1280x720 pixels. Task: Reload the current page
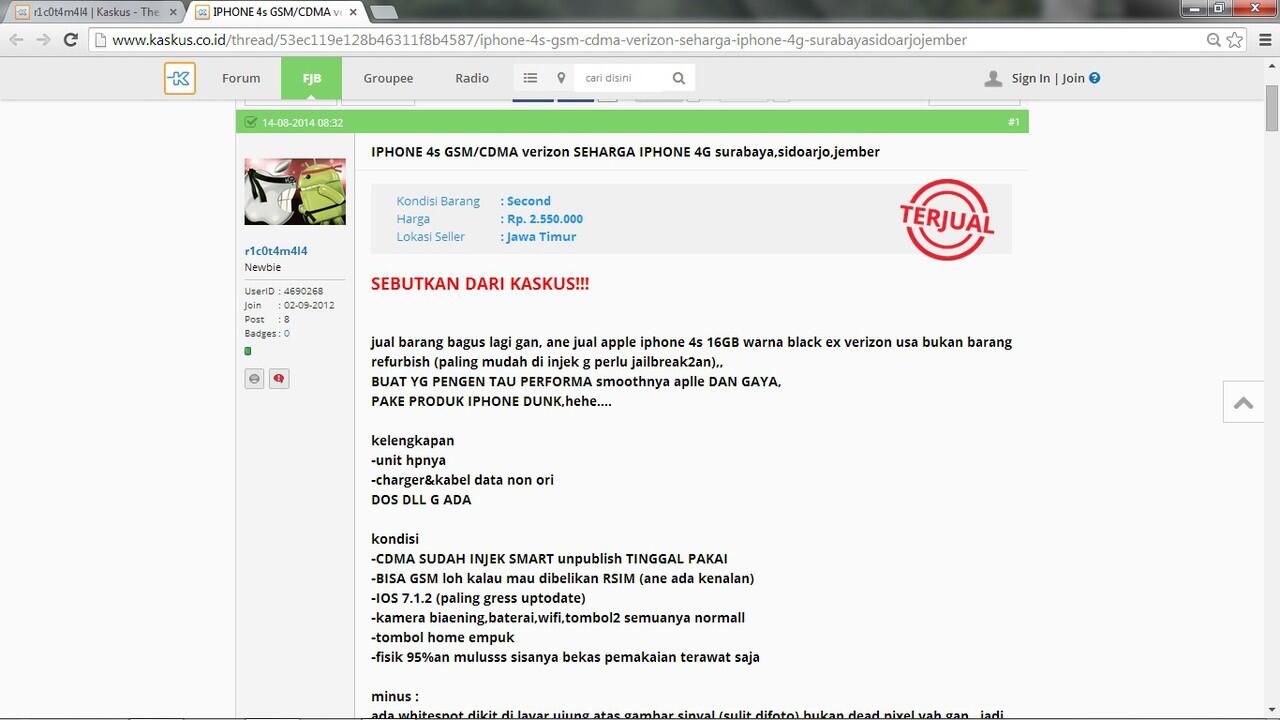click(x=70, y=40)
